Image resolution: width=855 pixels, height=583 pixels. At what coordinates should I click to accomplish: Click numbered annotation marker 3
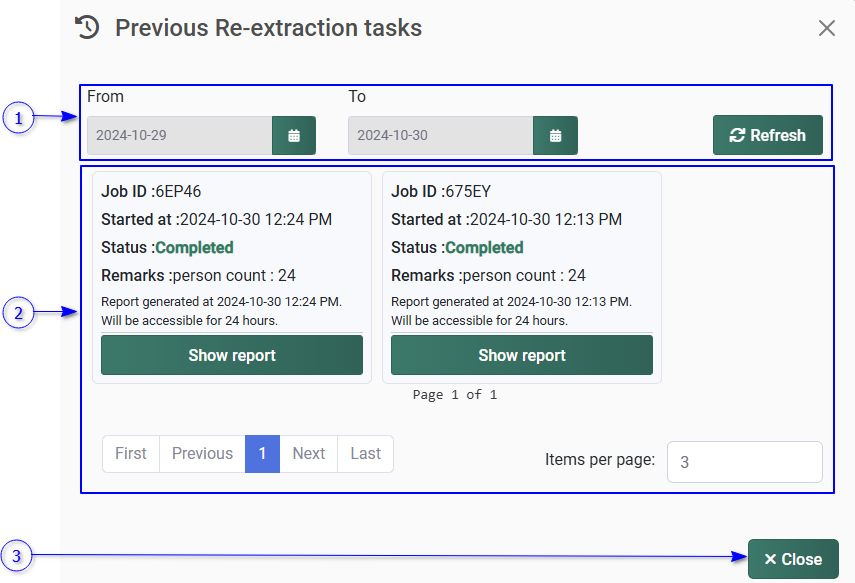16,555
